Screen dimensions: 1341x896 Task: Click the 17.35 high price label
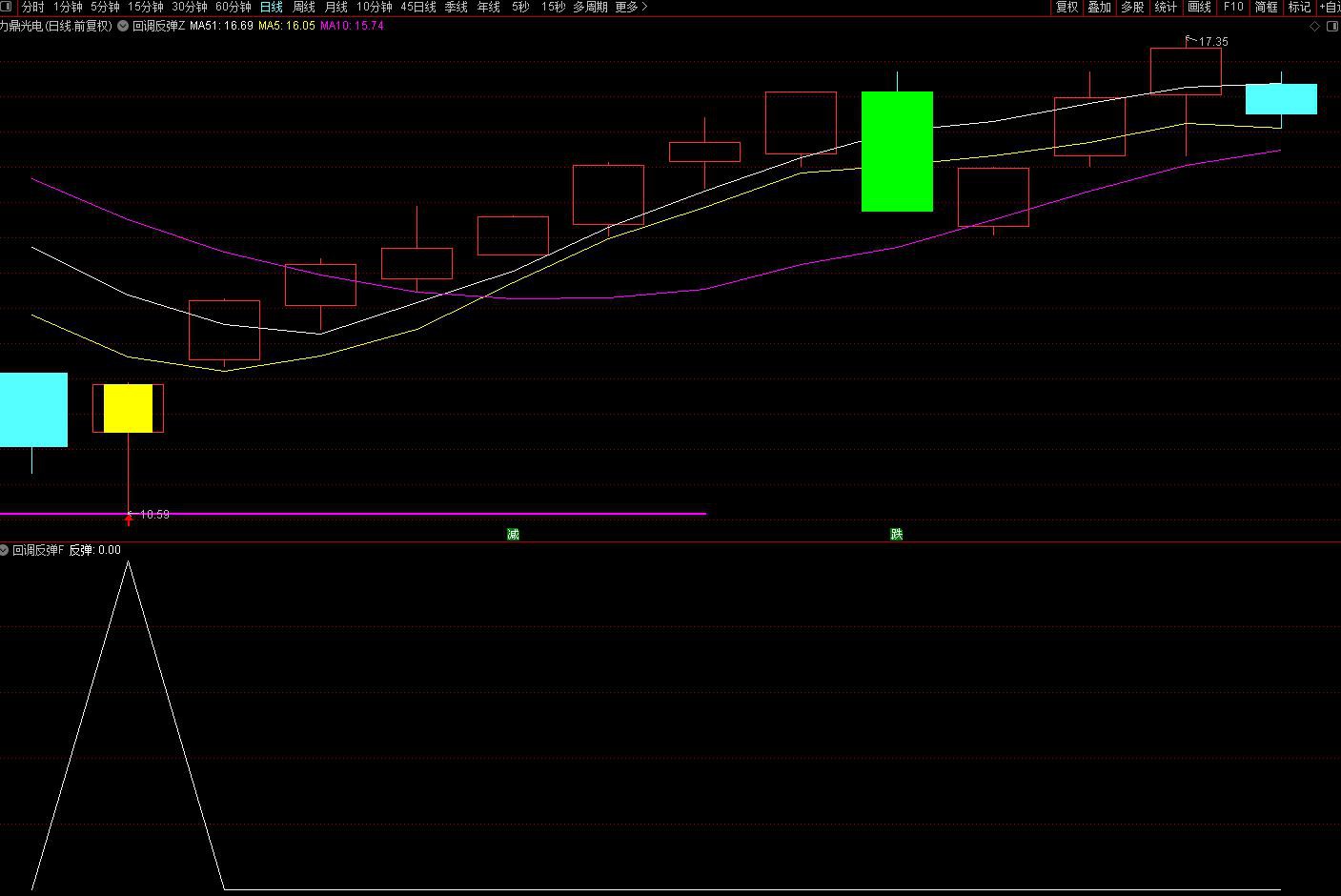(x=1213, y=42)
